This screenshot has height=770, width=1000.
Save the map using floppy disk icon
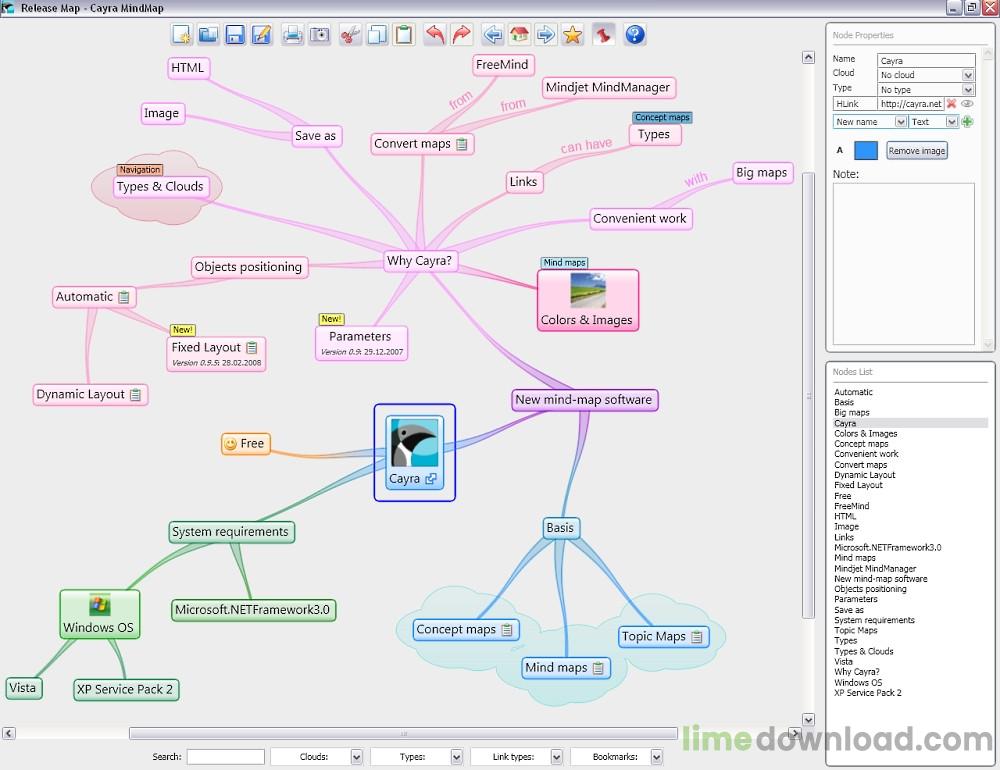(235, 35)
